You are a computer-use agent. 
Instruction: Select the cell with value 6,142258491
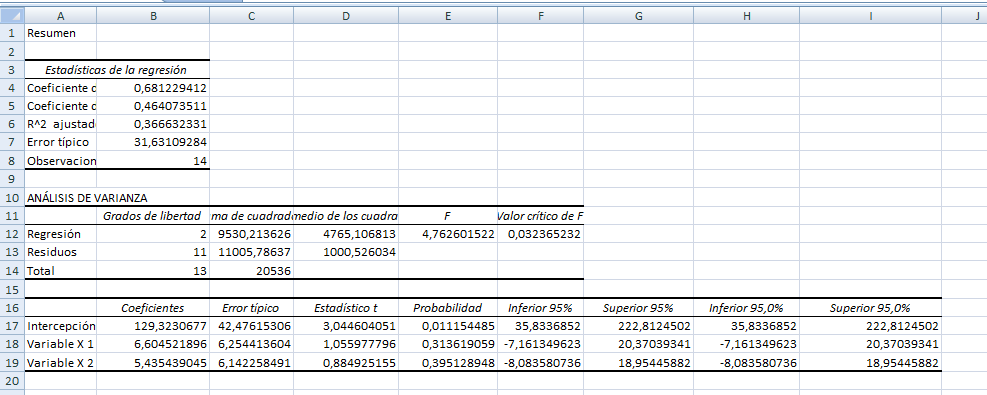point(251,362)
